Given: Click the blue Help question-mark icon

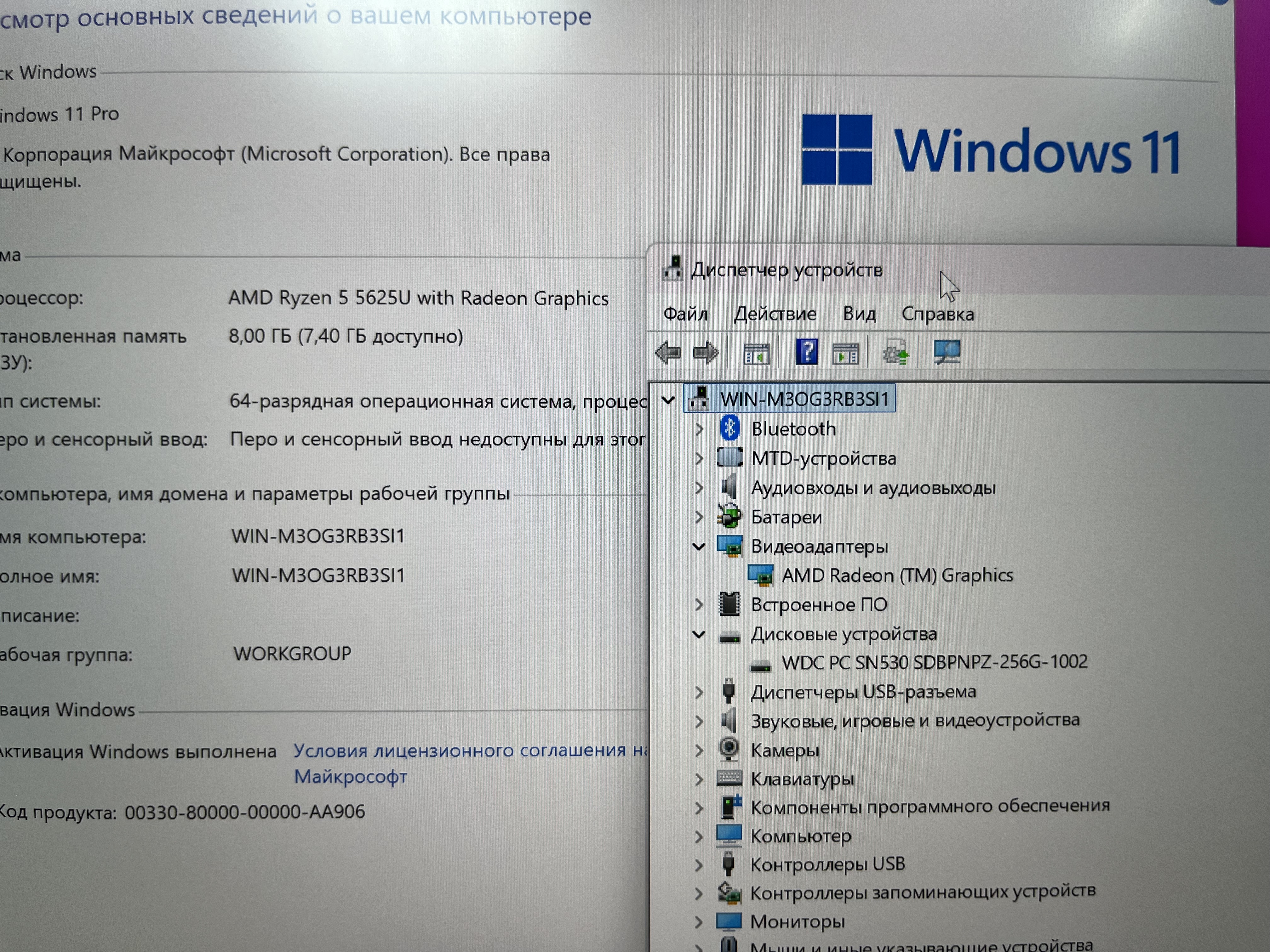Looking at the screenshot, I should tap(806, 352).
